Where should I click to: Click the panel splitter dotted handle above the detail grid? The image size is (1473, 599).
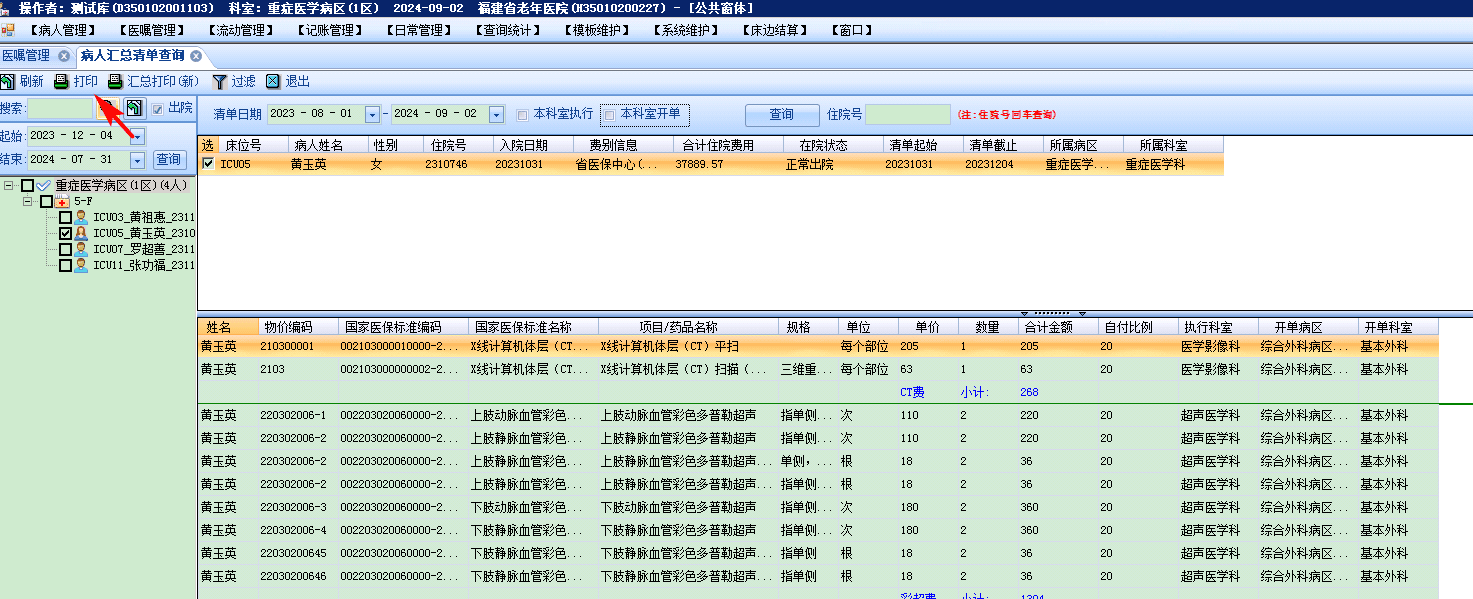(1052, 312)
